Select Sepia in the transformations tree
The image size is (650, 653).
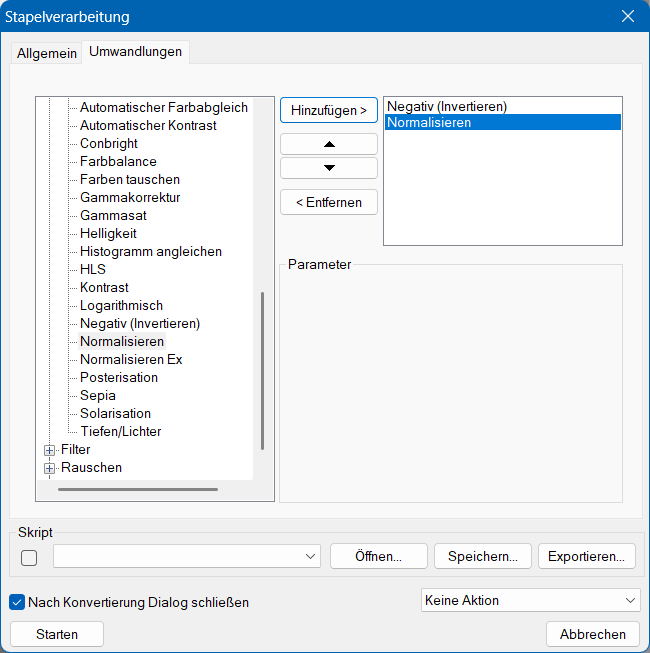[x=97, y=396]
